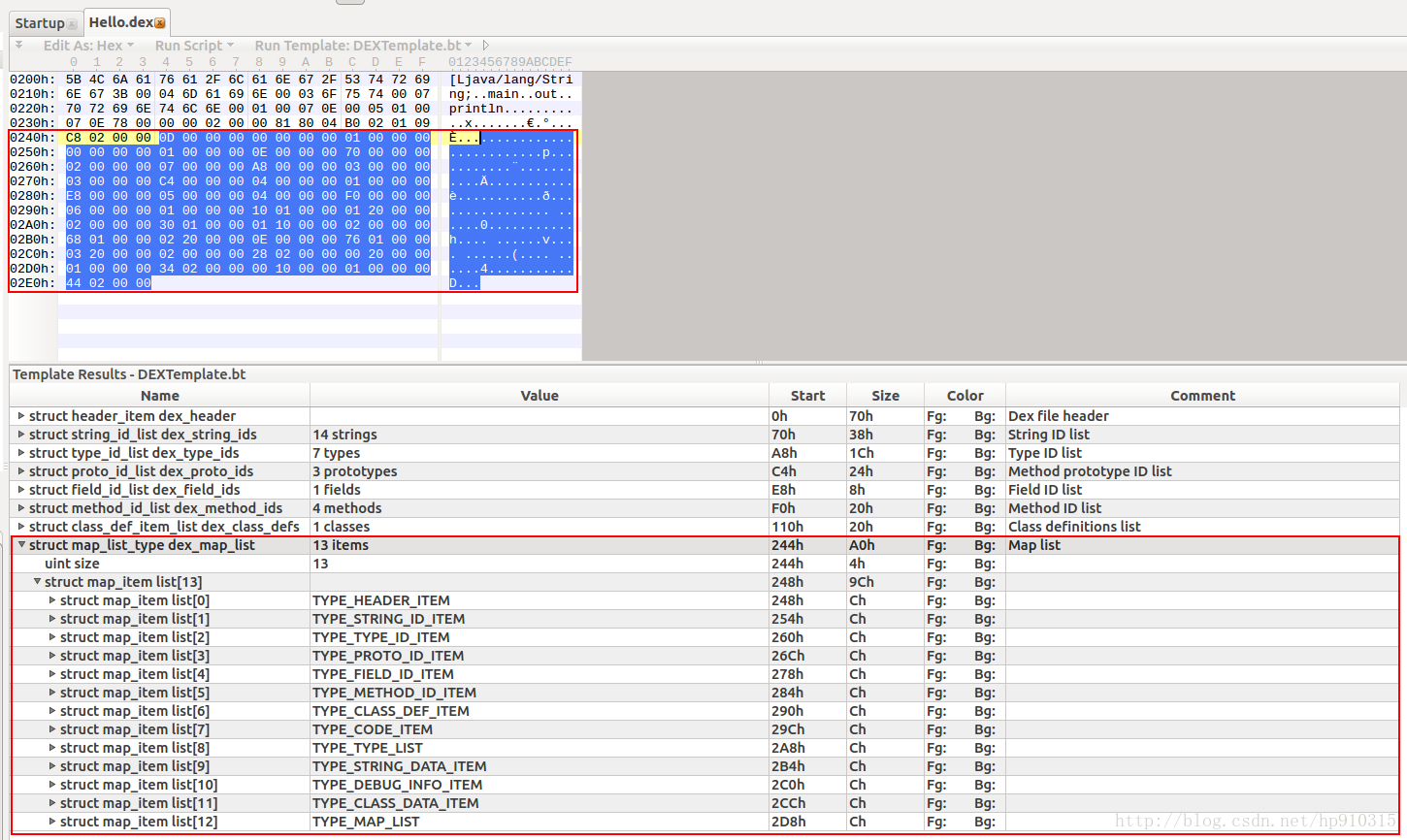
Task: Click hex offset row 02E0h
Action: 33,283
